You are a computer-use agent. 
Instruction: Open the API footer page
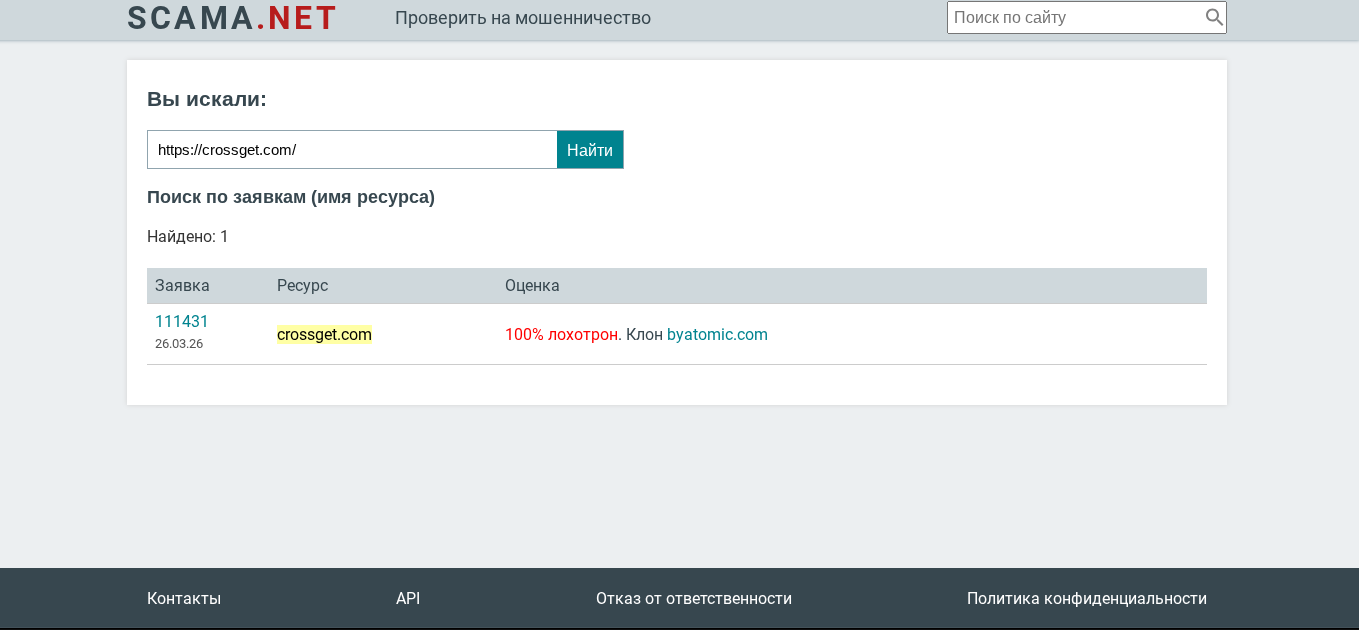(407, 598)
